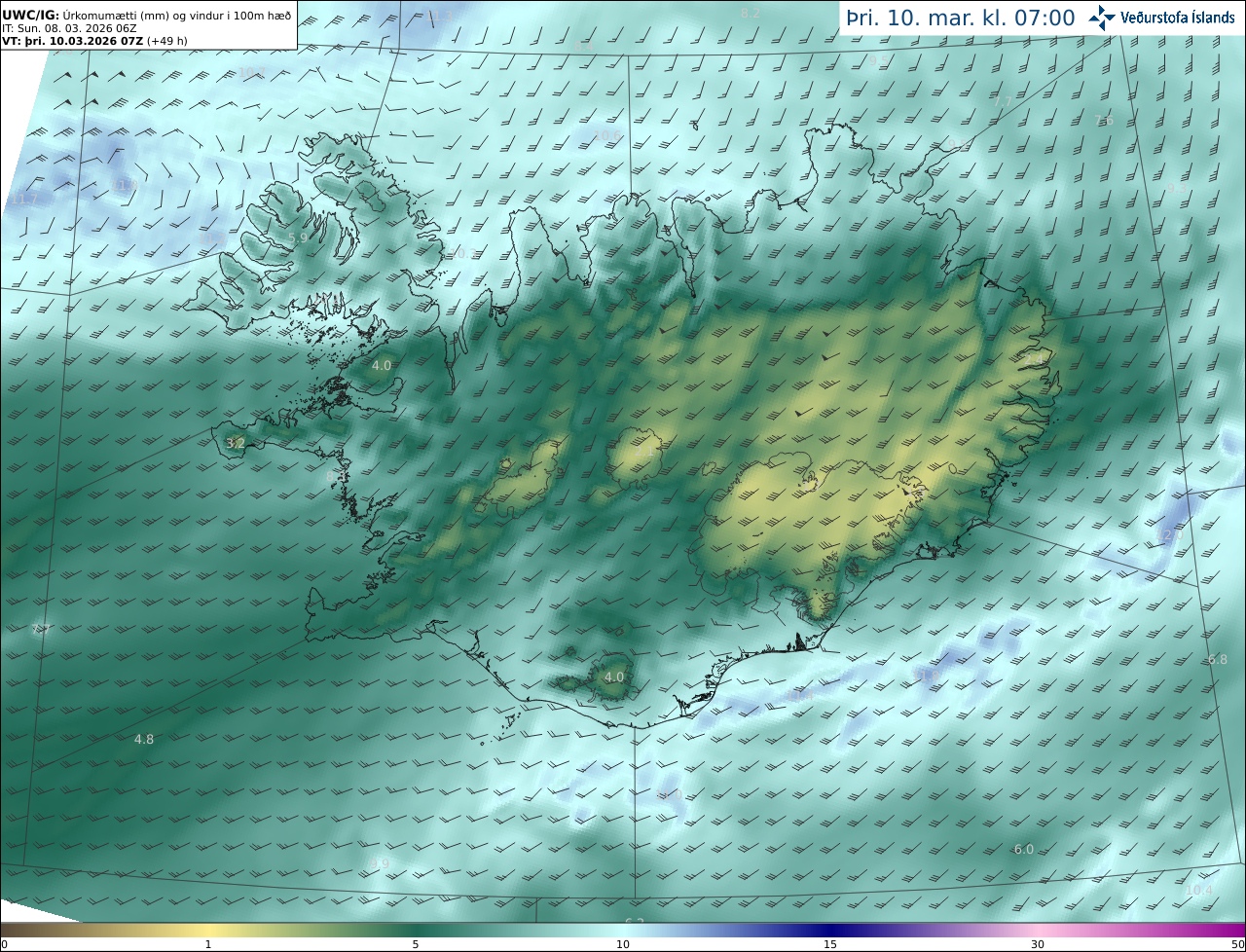Screen dimensions: 1246x952
Task: Click the 6.0 value over the southeast sea
Action: tap(1024, 849)
